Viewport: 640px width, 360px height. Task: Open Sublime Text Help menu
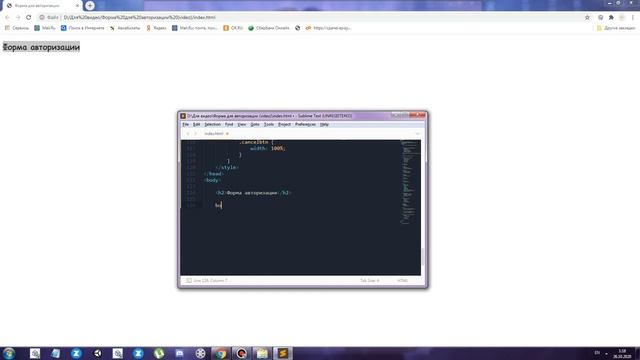pos(324,124)
